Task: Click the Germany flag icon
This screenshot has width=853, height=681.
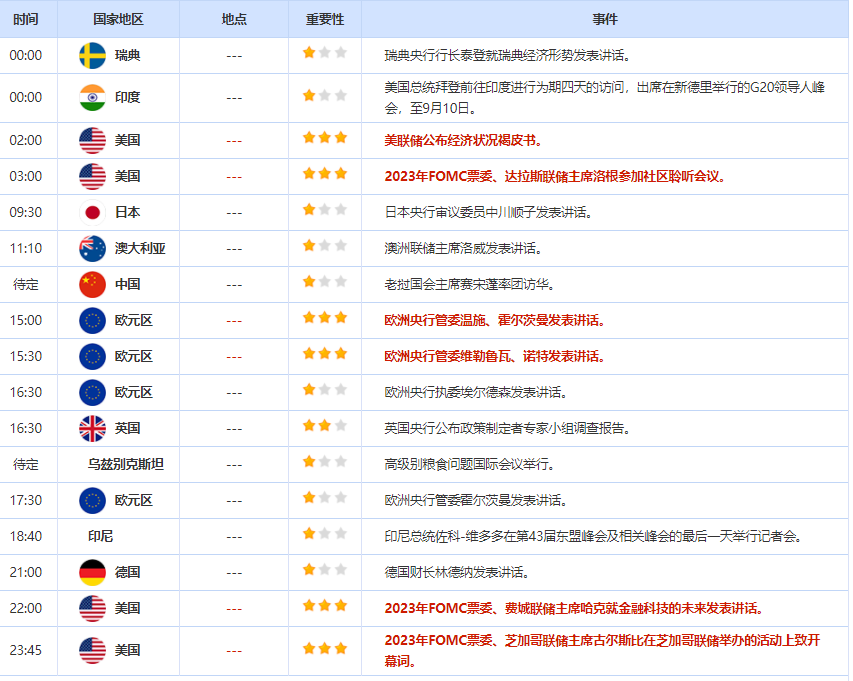Action: (92, 572)
